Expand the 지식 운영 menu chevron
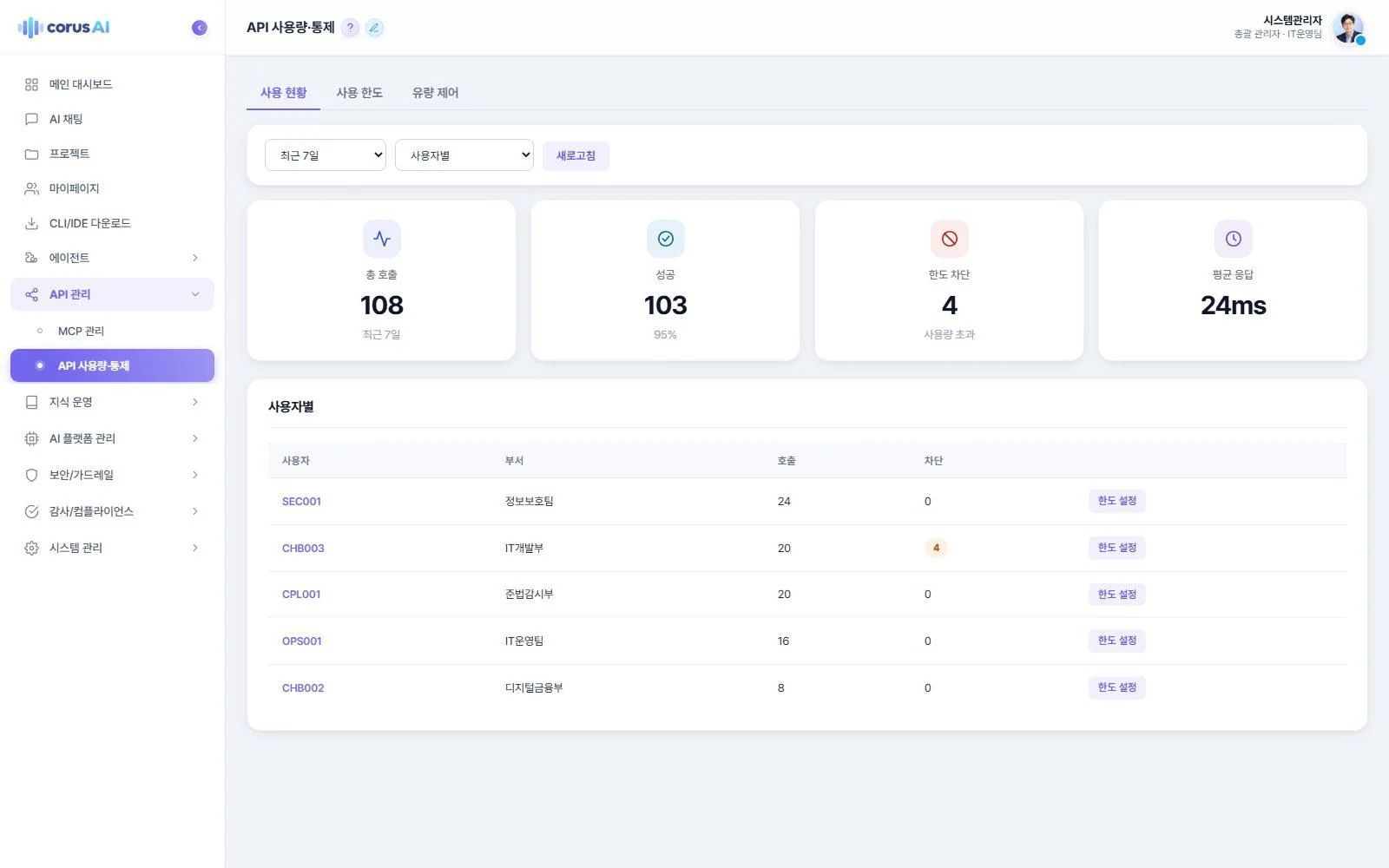 coord(195,402)
